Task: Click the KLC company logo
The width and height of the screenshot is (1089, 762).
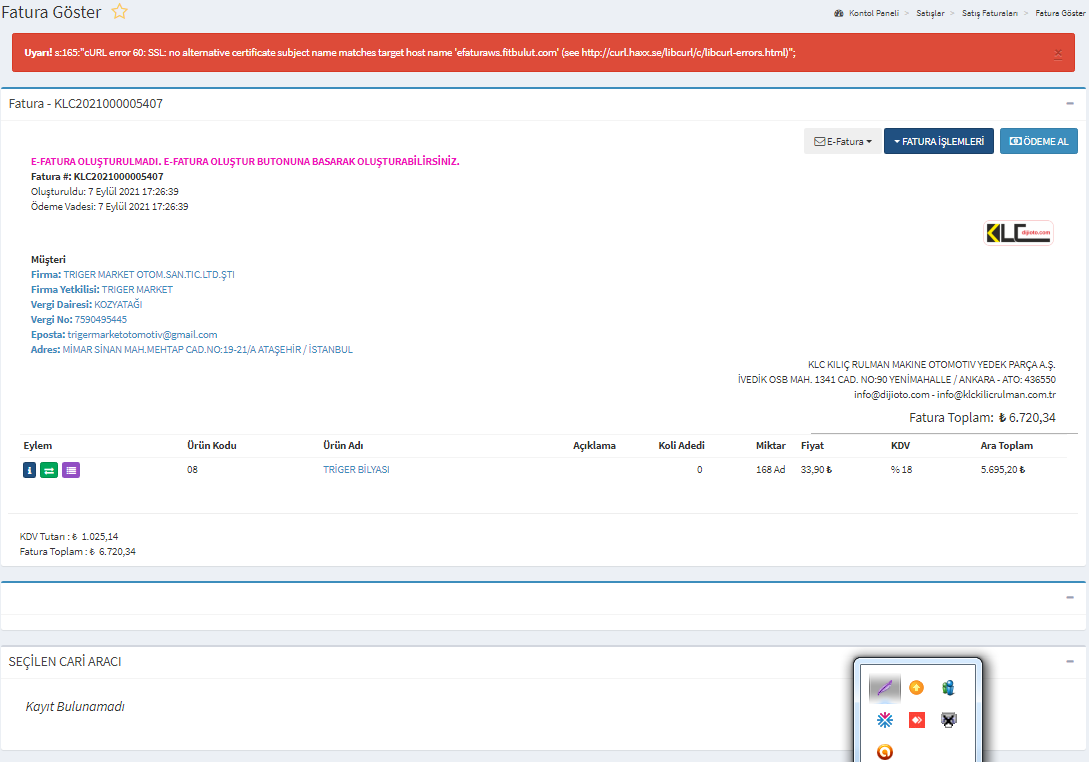Action: 1018,233
